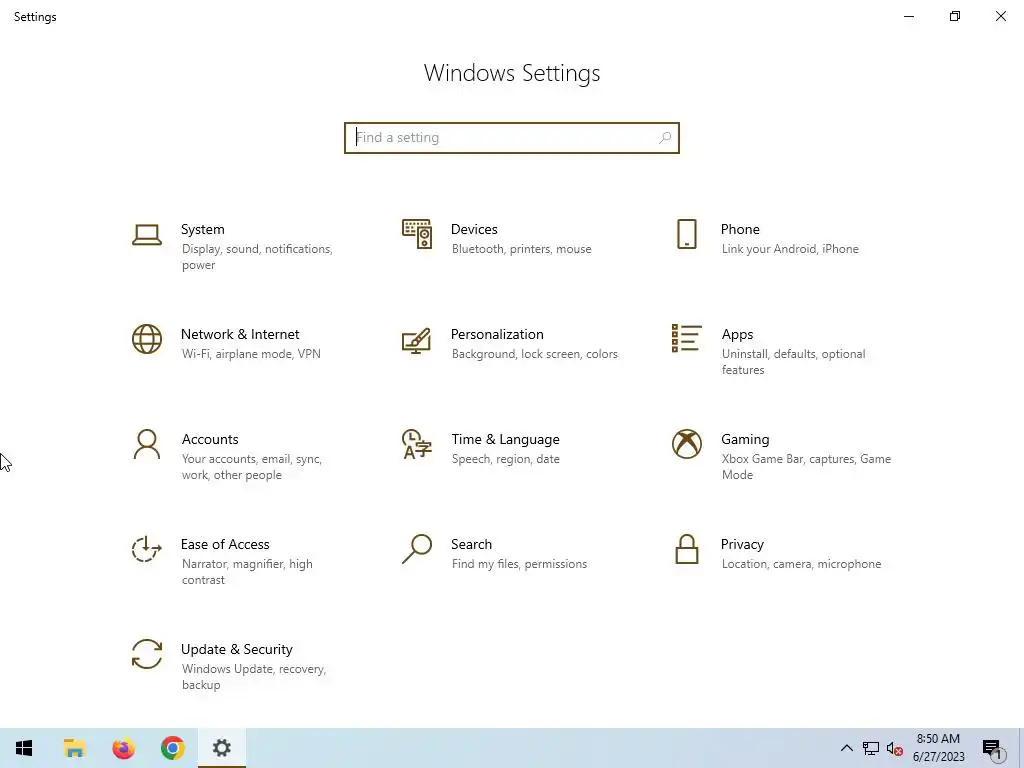Open the System settings title link
1024x768 pixels.
(202, 229)
